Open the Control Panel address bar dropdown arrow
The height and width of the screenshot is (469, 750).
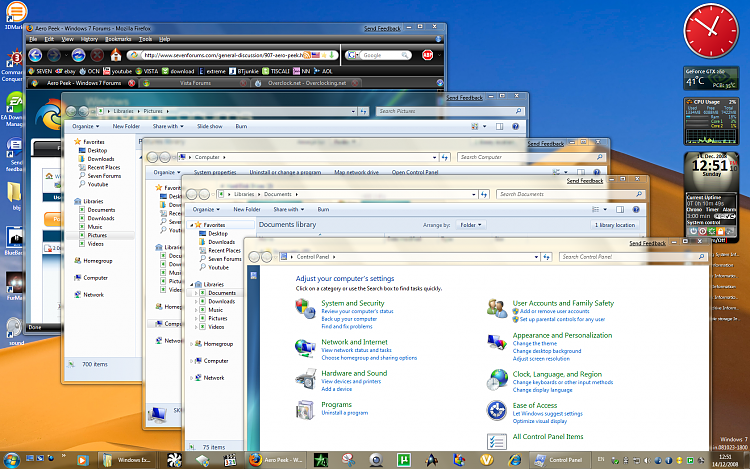pyautogui.click(x=536, y=257)
